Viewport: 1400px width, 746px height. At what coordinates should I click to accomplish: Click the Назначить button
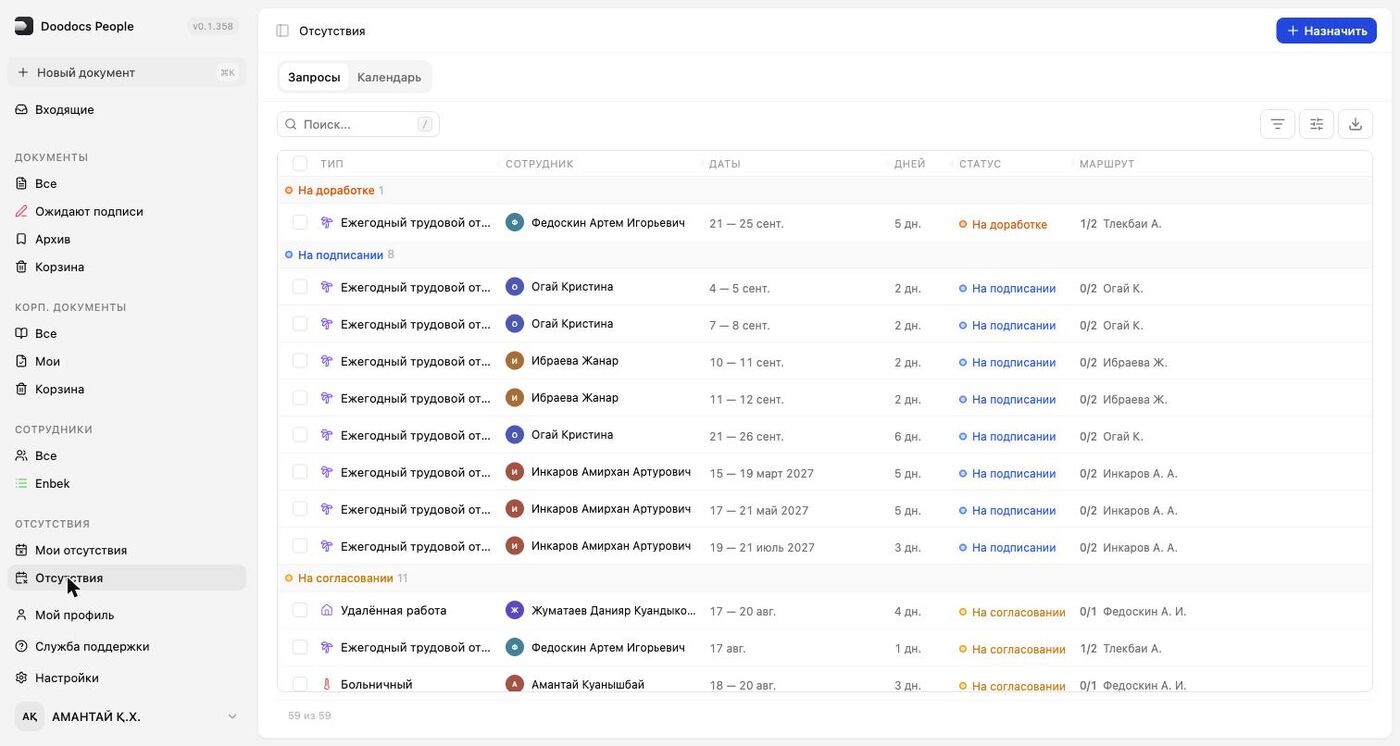click(1326, 31)
